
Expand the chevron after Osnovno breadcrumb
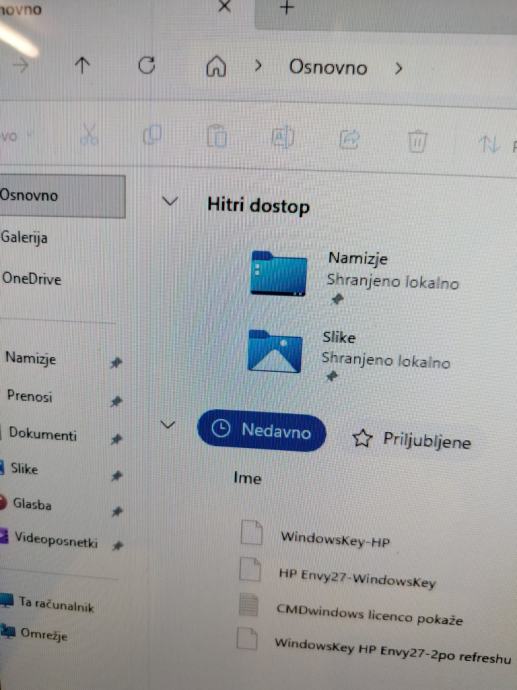pos(399,68)
